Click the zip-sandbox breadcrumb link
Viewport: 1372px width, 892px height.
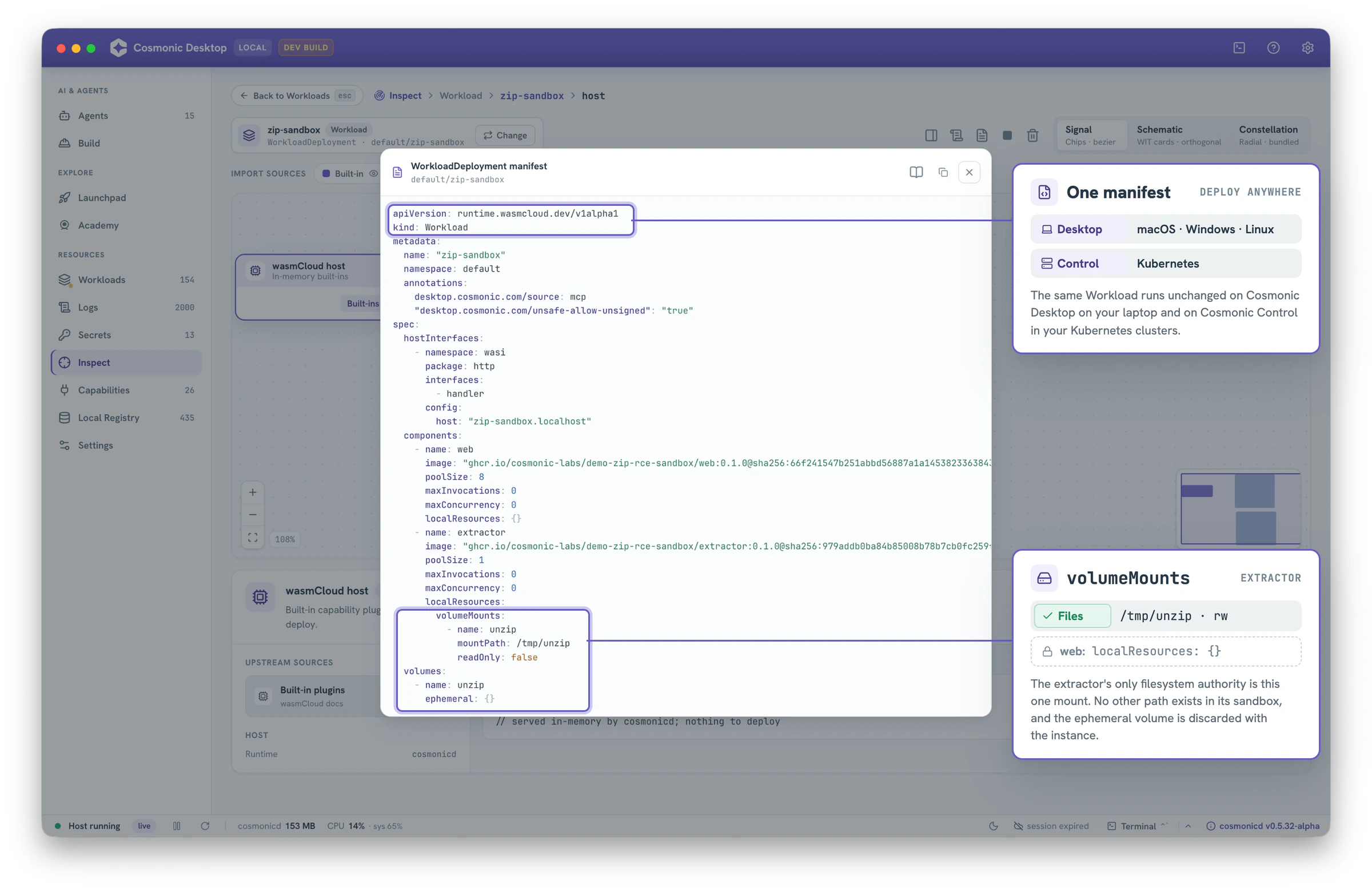532,95
